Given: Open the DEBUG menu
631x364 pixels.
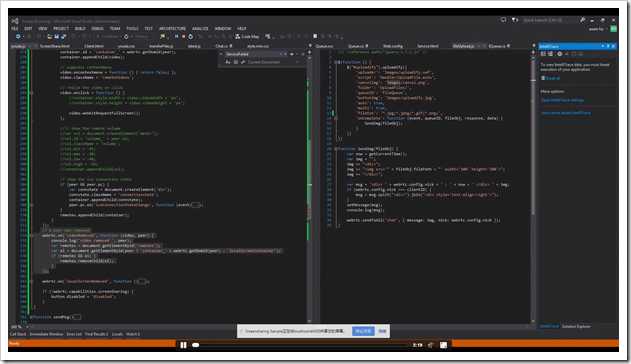Looking at the screenshot, I should click(97, 29).
